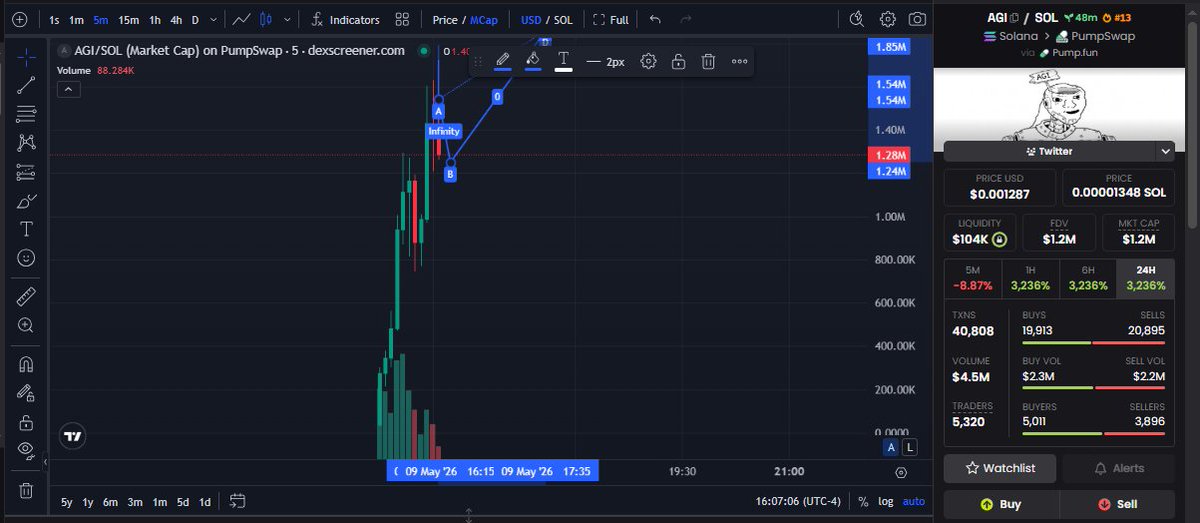Remove drawings with left toolbar trash icon
Screen dimensions: 1200x523
coord(26,490)
